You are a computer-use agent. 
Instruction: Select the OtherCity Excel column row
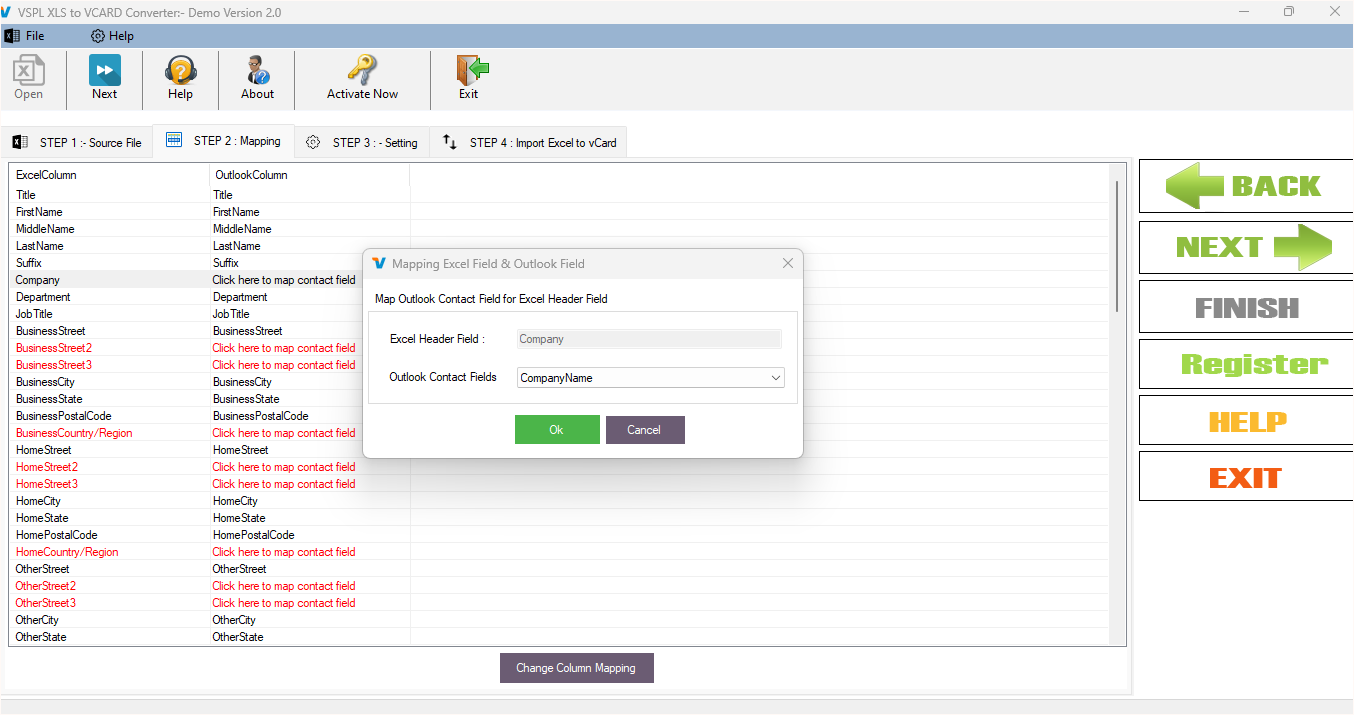(x=38, y=620)
